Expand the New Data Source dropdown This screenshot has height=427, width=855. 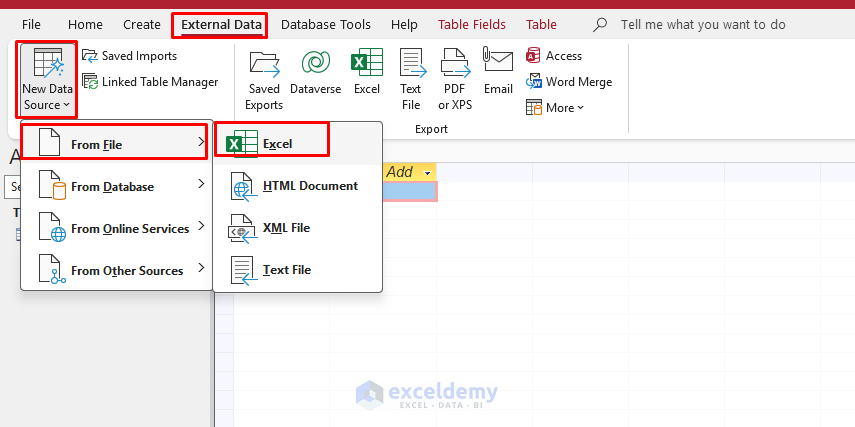tap(47, 80)
